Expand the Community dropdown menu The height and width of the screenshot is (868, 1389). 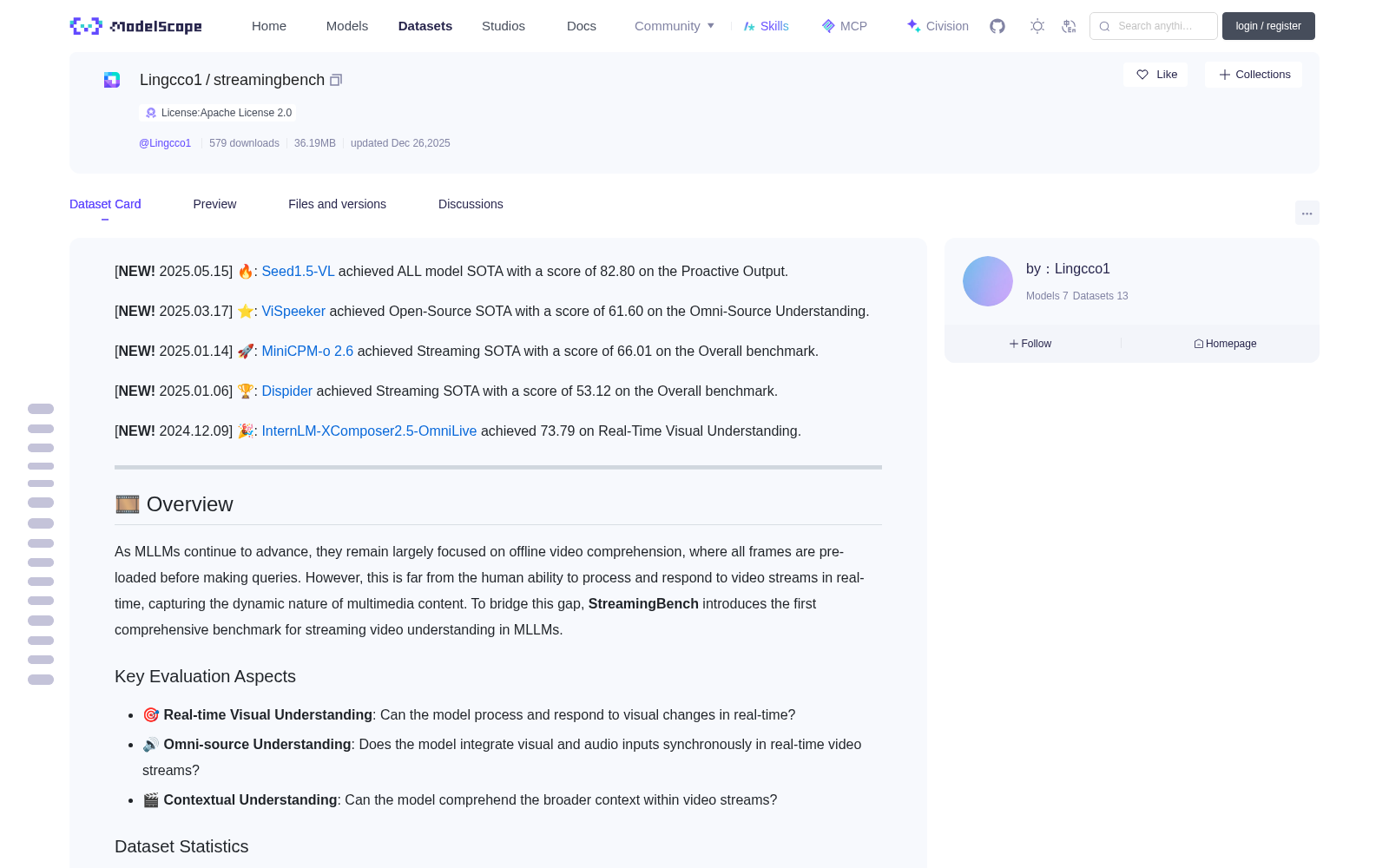pyautogui.click(x=675, y=26)
